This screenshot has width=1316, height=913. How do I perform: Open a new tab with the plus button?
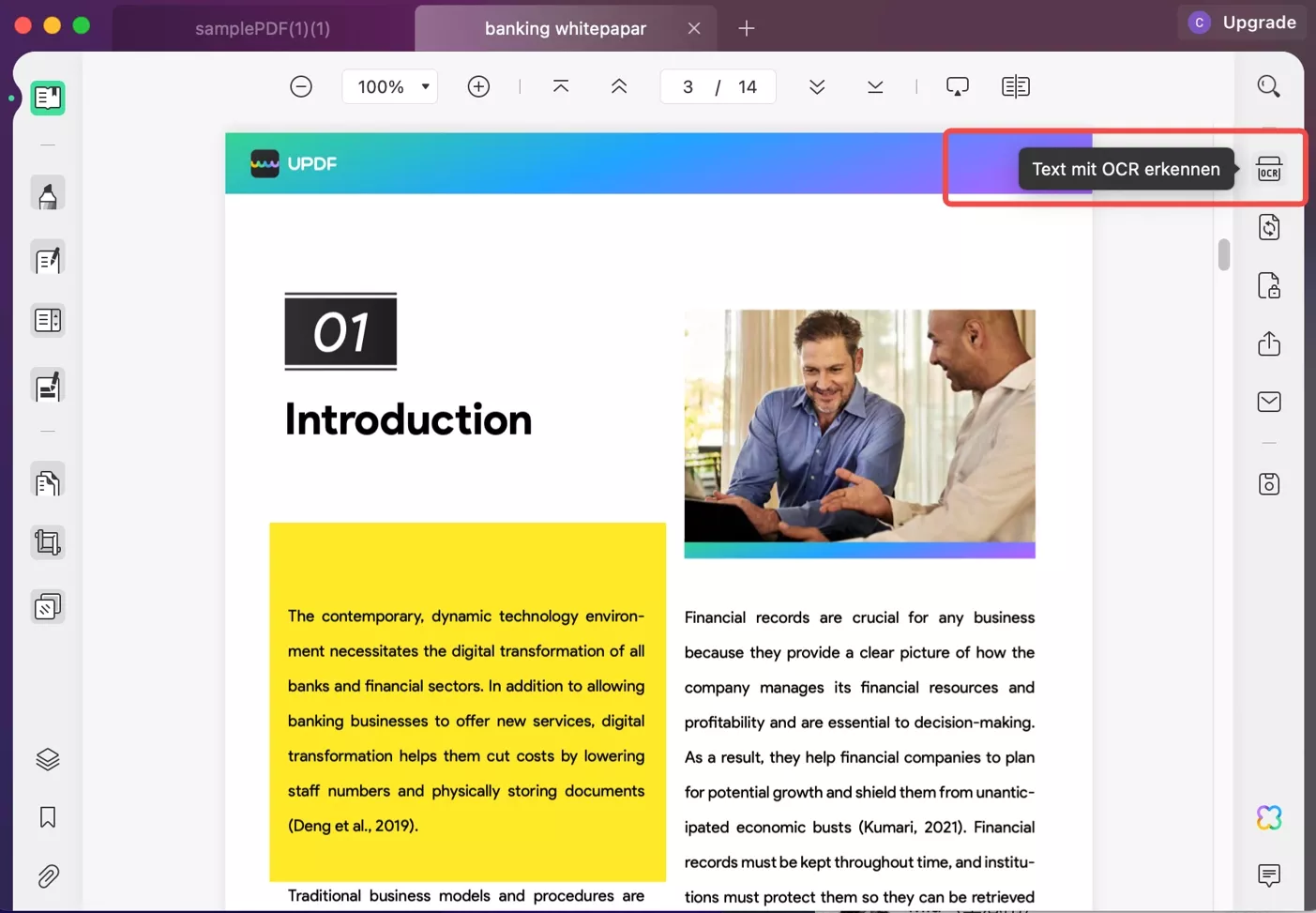[x=747, y=28]
